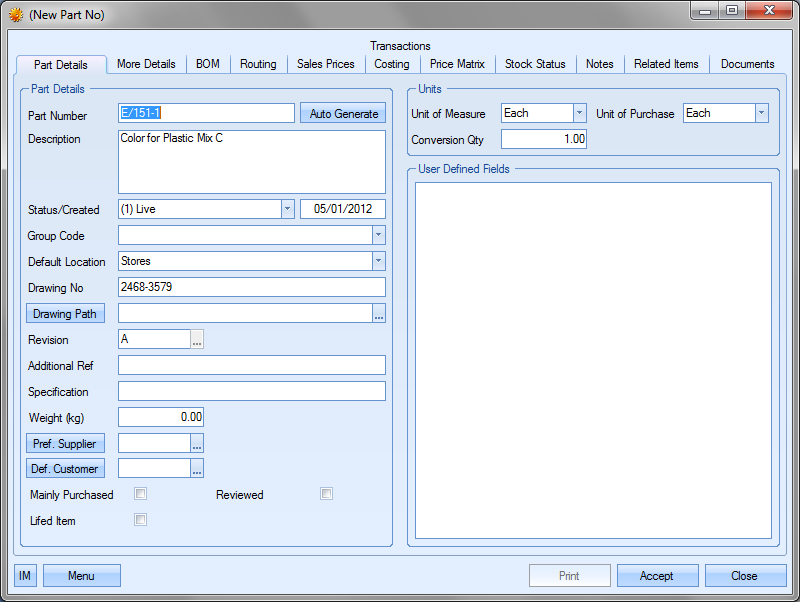This screenshot has width=800, height=602.
Task: Expand the Status/Created dropdown
Action: [x=287, y=209]
